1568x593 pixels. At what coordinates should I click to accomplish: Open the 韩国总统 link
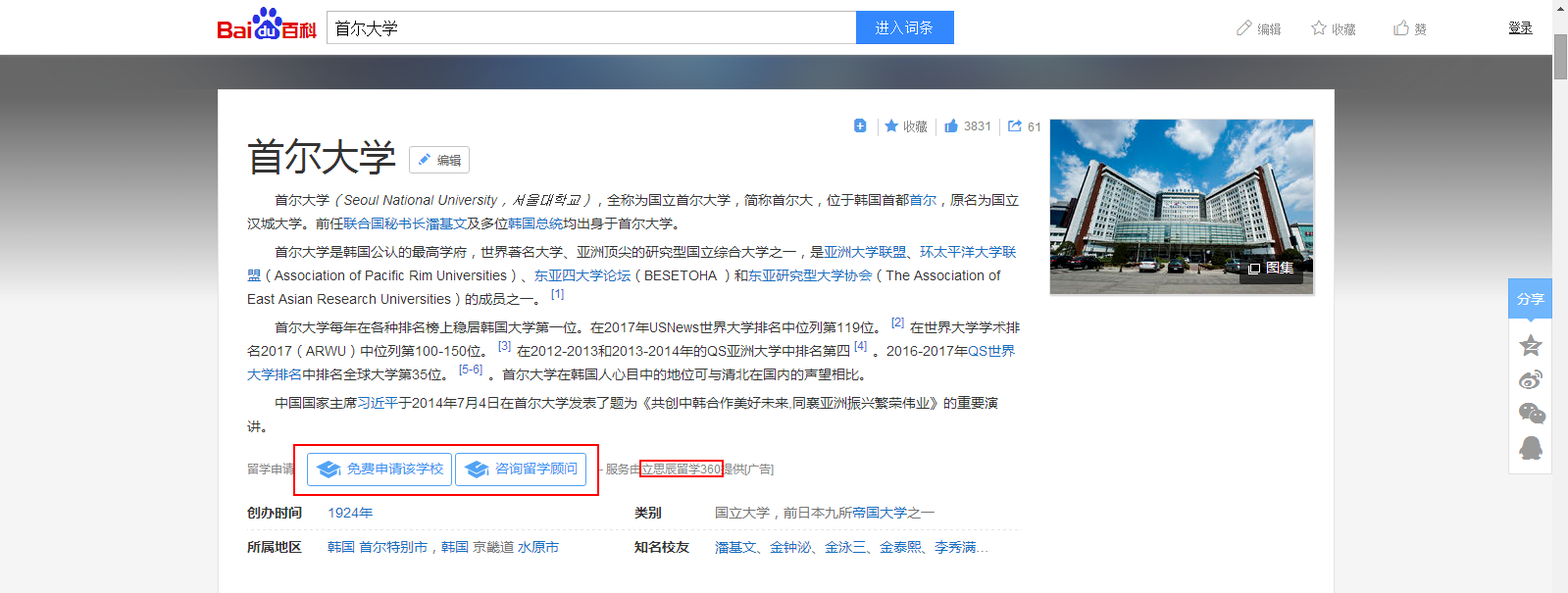pos(535,223)
